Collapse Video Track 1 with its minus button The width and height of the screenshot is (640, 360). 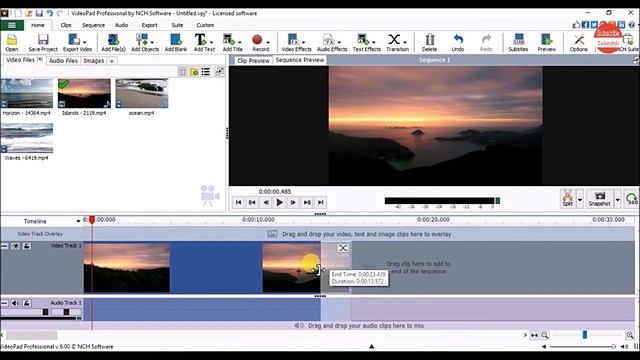(x=4, y=246)
